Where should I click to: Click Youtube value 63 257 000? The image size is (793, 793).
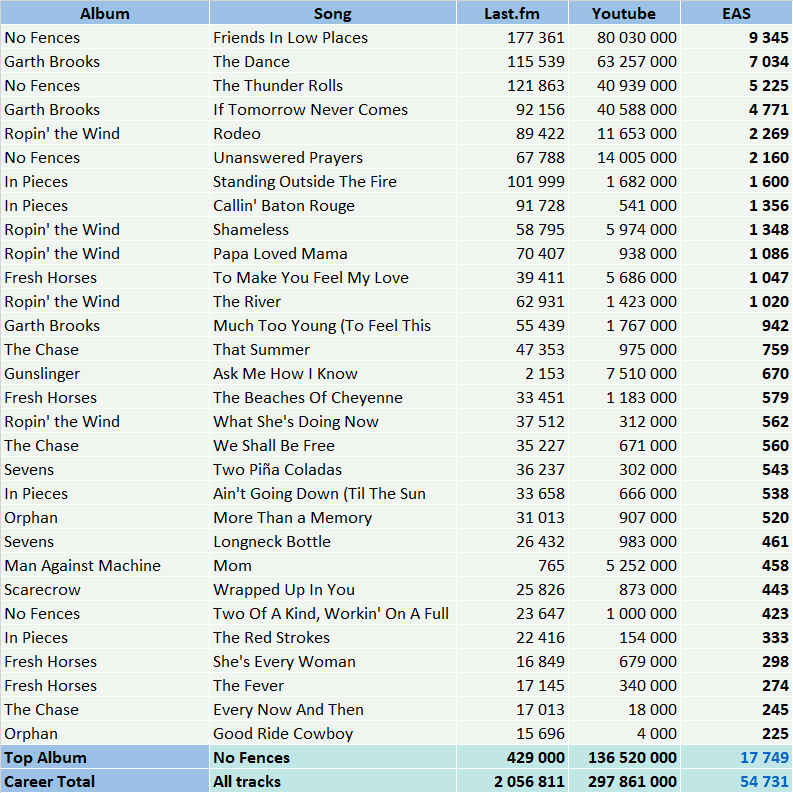click(x=624, y=61)
